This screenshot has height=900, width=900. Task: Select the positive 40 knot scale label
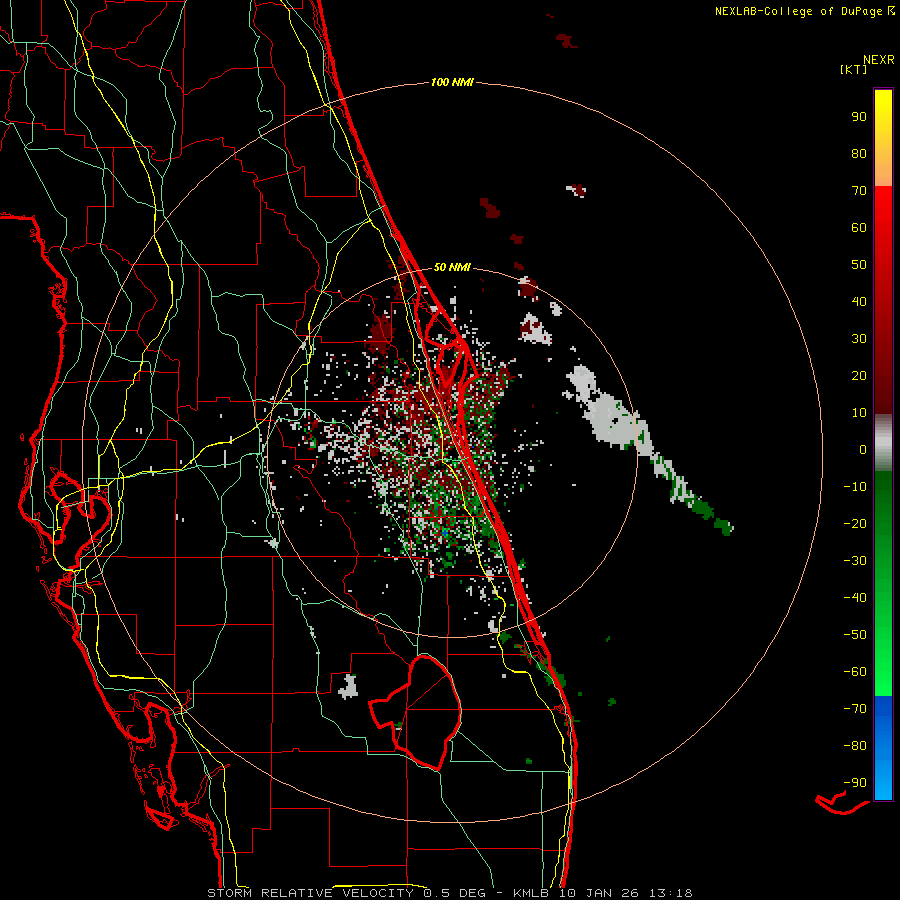click(859, 302)
